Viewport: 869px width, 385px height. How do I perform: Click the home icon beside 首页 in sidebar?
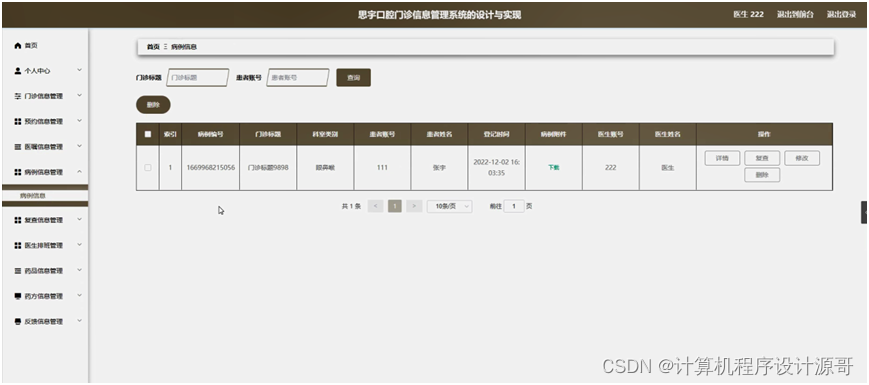18,45
